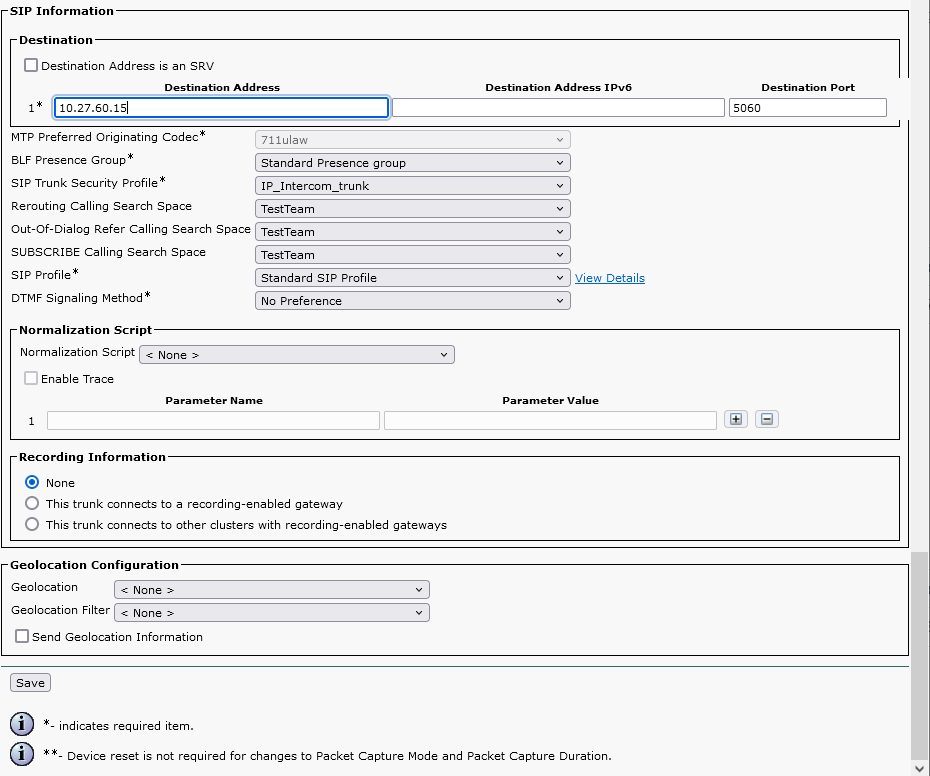The image size is (930, 776).
Task: Open Normalization Script dropdown
Action: 297,355
